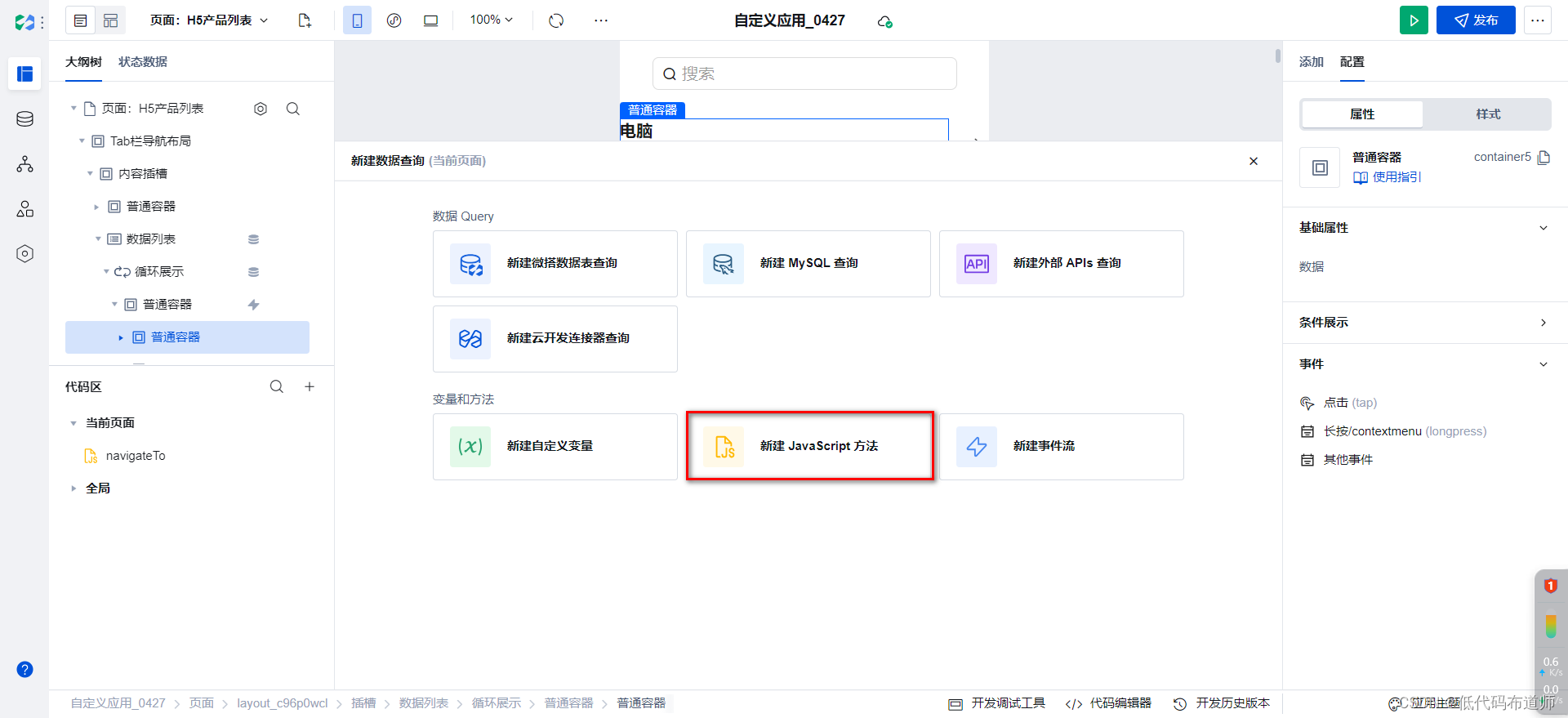Expand the 全局 code group
The image size is (1568, 718).
pos(73,488)
